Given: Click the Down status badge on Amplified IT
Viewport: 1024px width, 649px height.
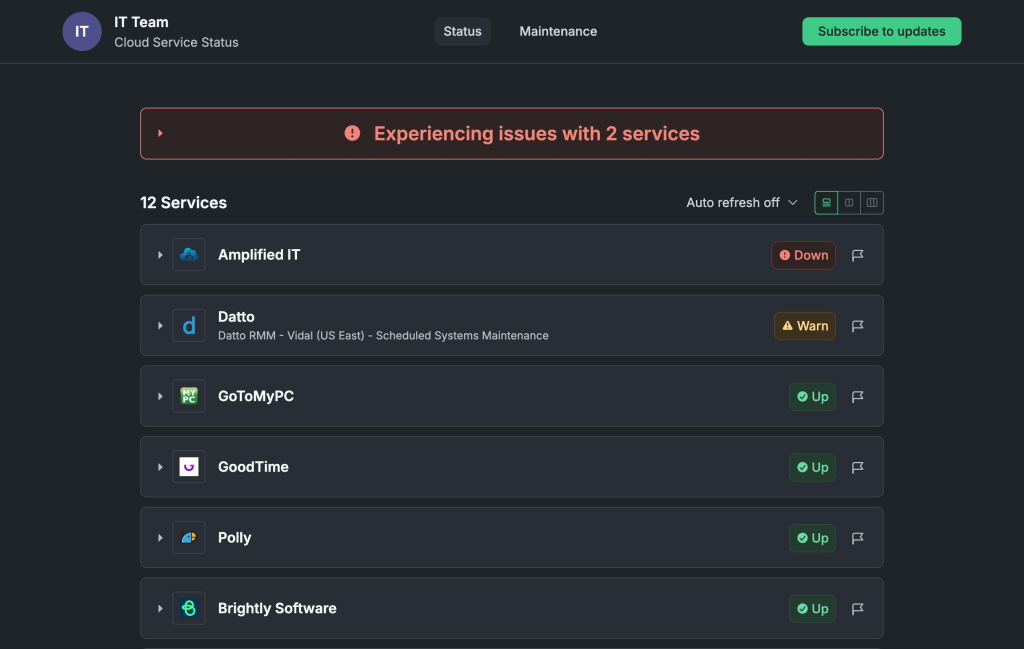Looking at the screenshot, I should point(803,255).
